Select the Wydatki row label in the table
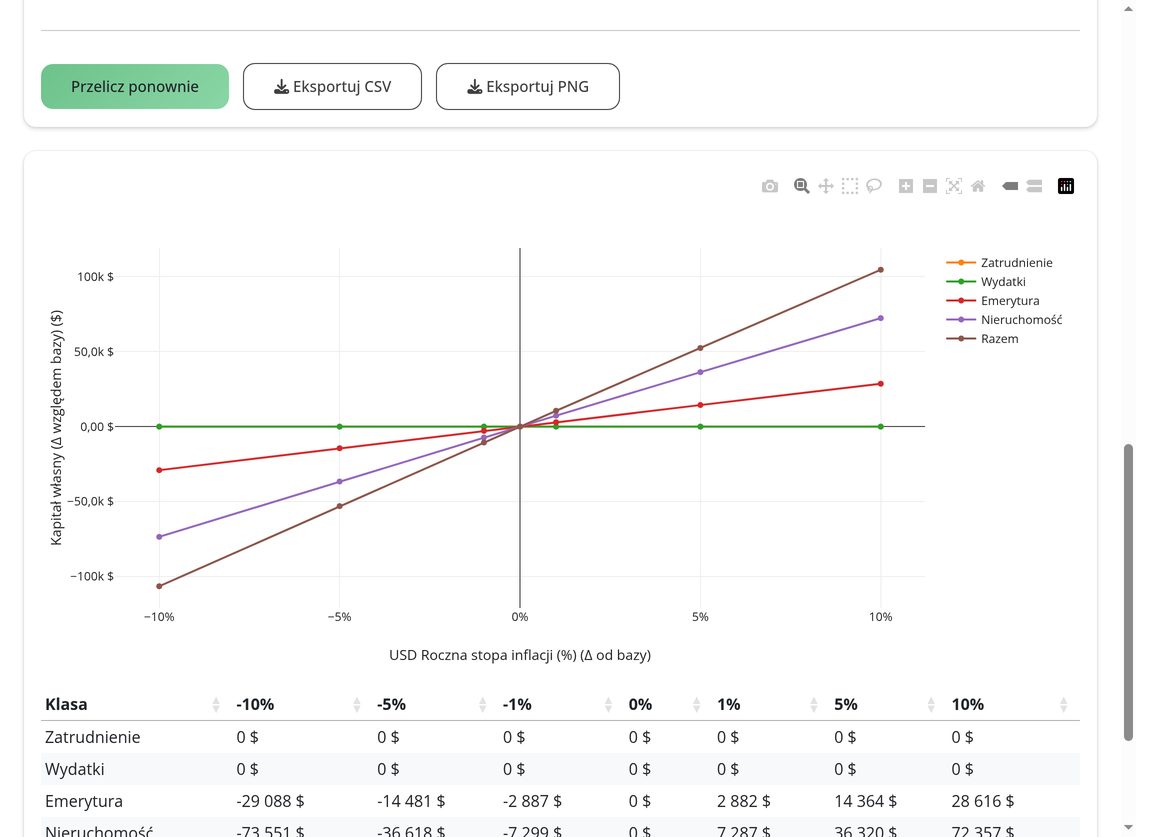This screenshot has height=837, width=1160. pyautogui.click(x=75, y=769)
